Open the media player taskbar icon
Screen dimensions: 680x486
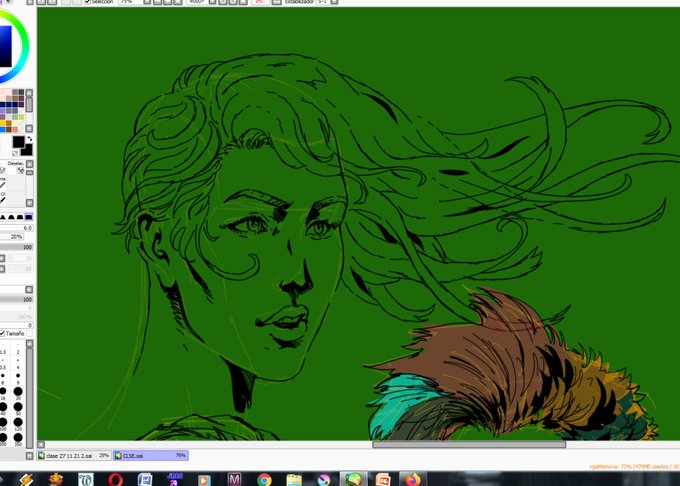coord(204,479)
